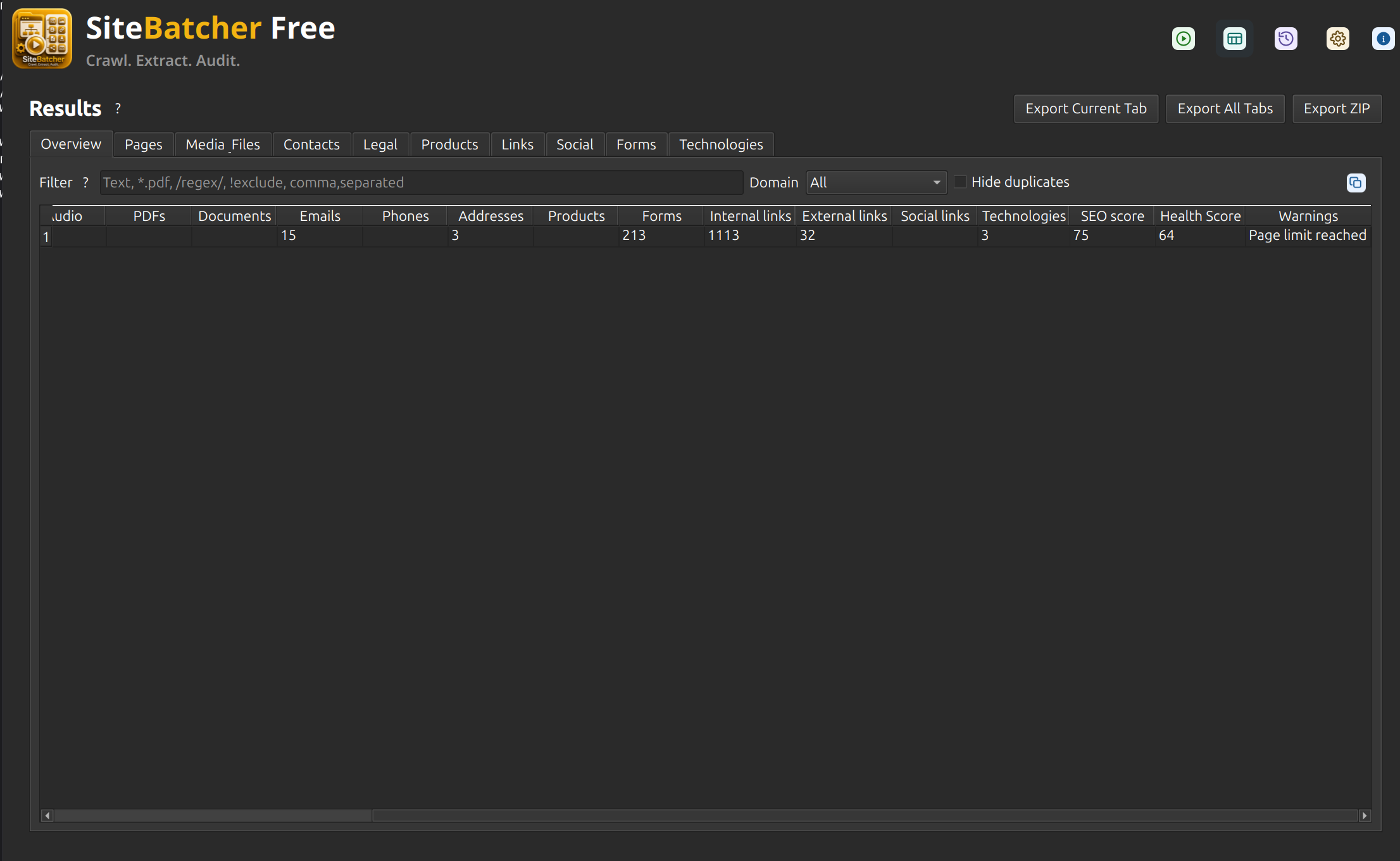
Task: Switch to the Media_Files tab
Action: point(223,144)
